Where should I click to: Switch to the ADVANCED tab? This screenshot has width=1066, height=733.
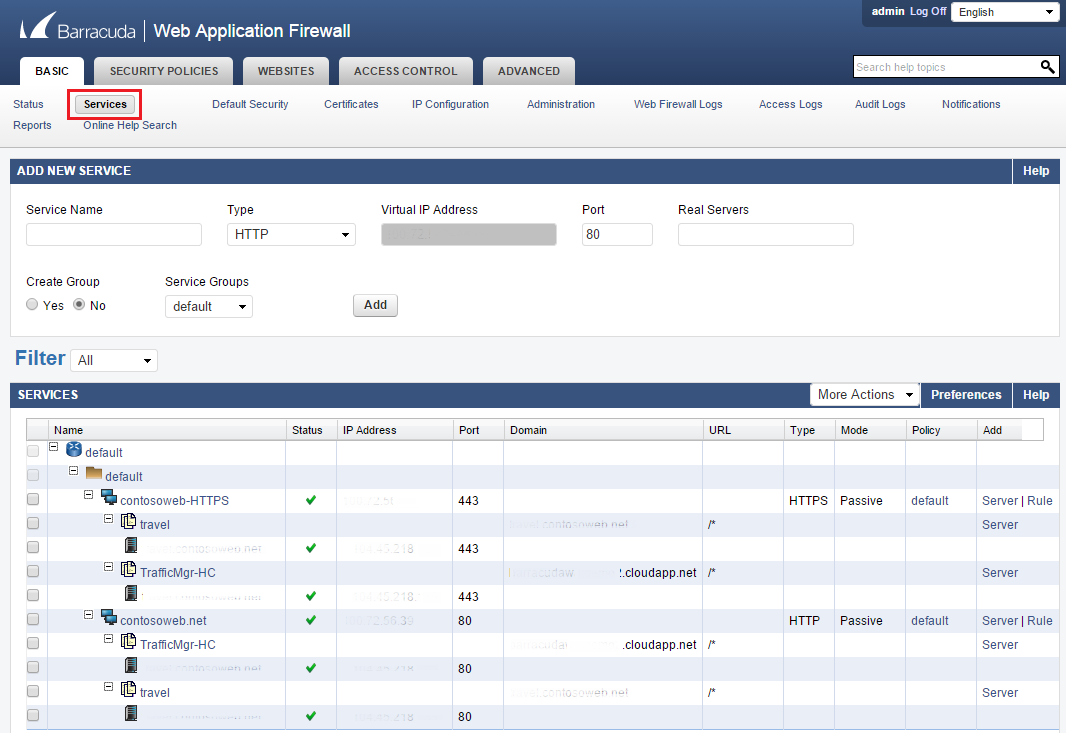point(529,71)
